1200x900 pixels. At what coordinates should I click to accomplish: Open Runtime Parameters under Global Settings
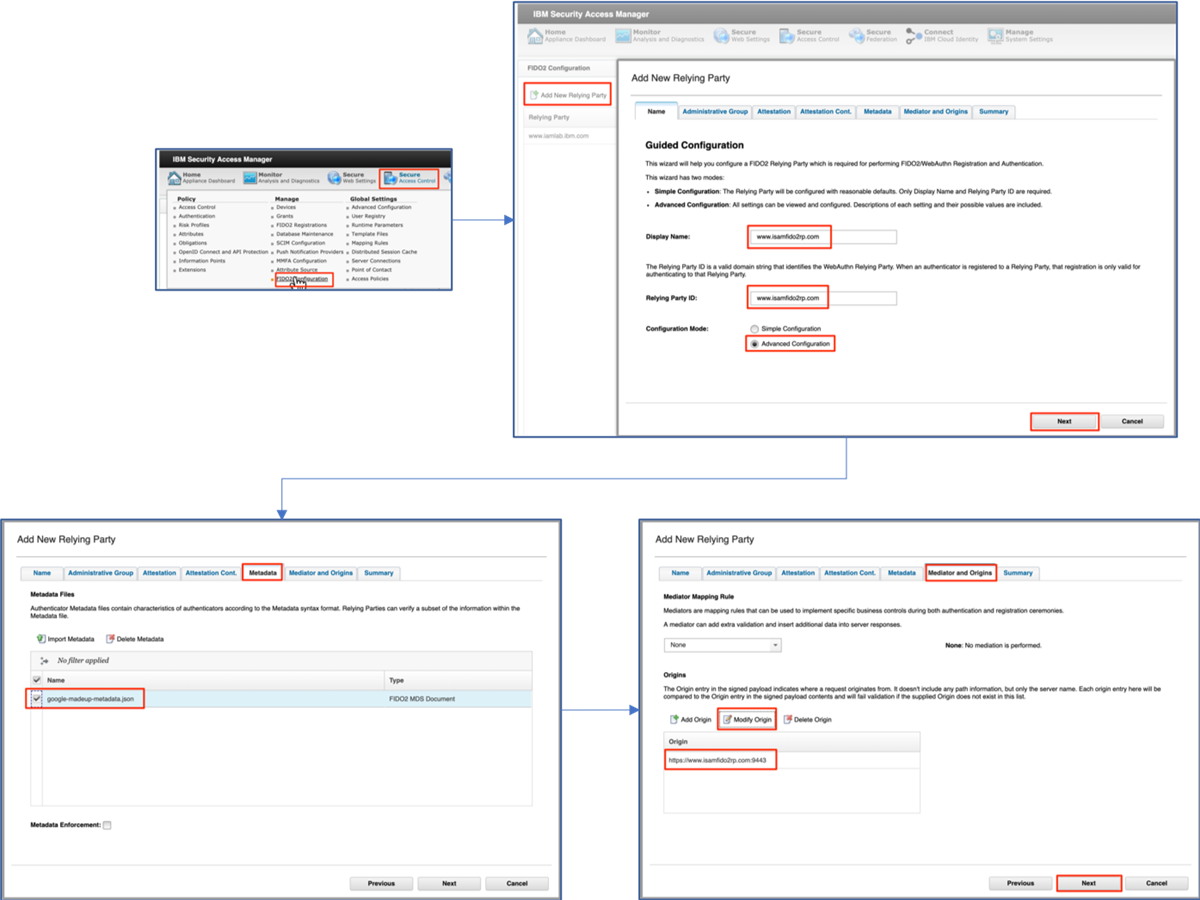tap(377, 225)
